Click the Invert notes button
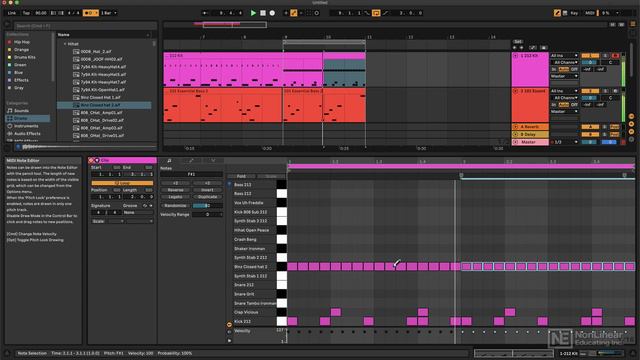Image resolution: width=640 pixels, height=360 pixels. coord(207,190)
